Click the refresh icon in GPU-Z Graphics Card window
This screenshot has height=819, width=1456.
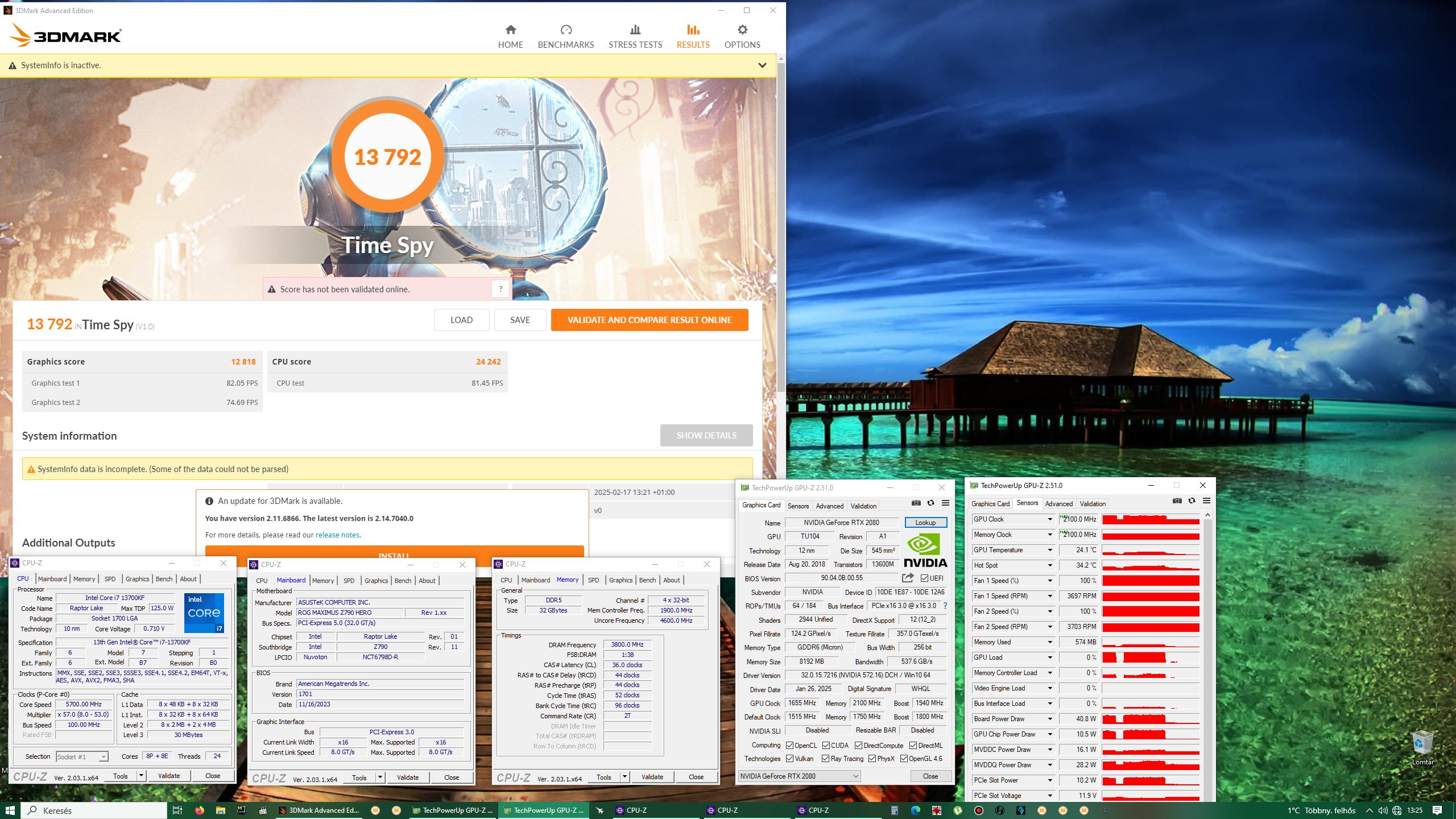930,503
